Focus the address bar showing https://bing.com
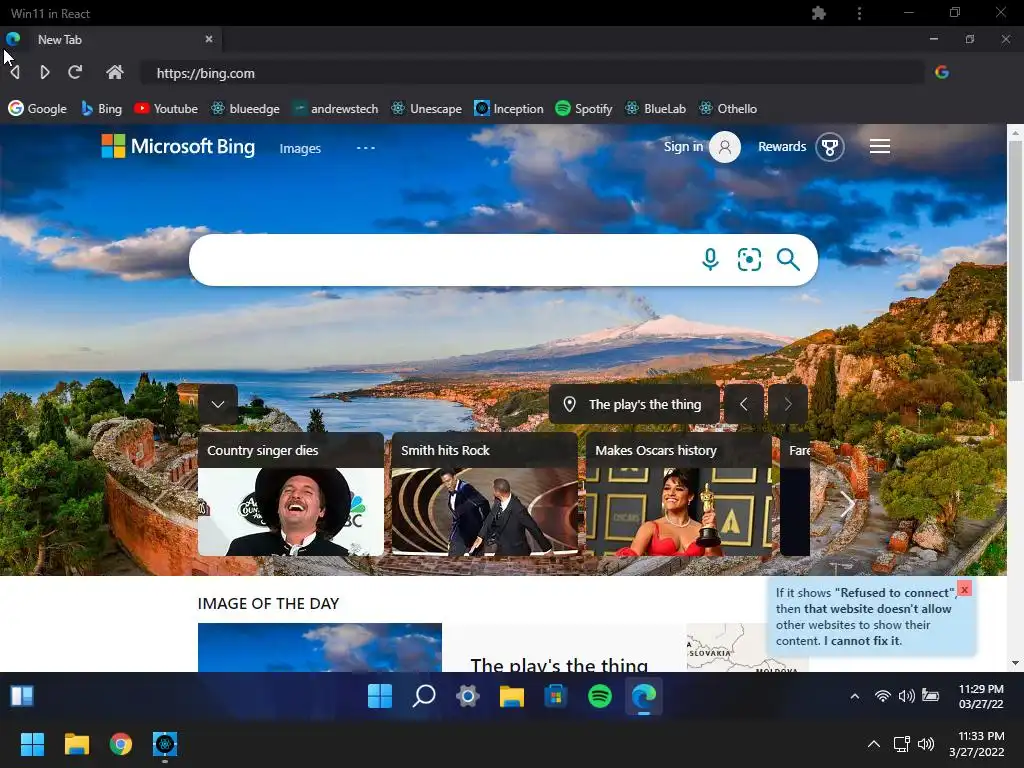Screen dimensions: 1024x768 [x=532, y=73]
